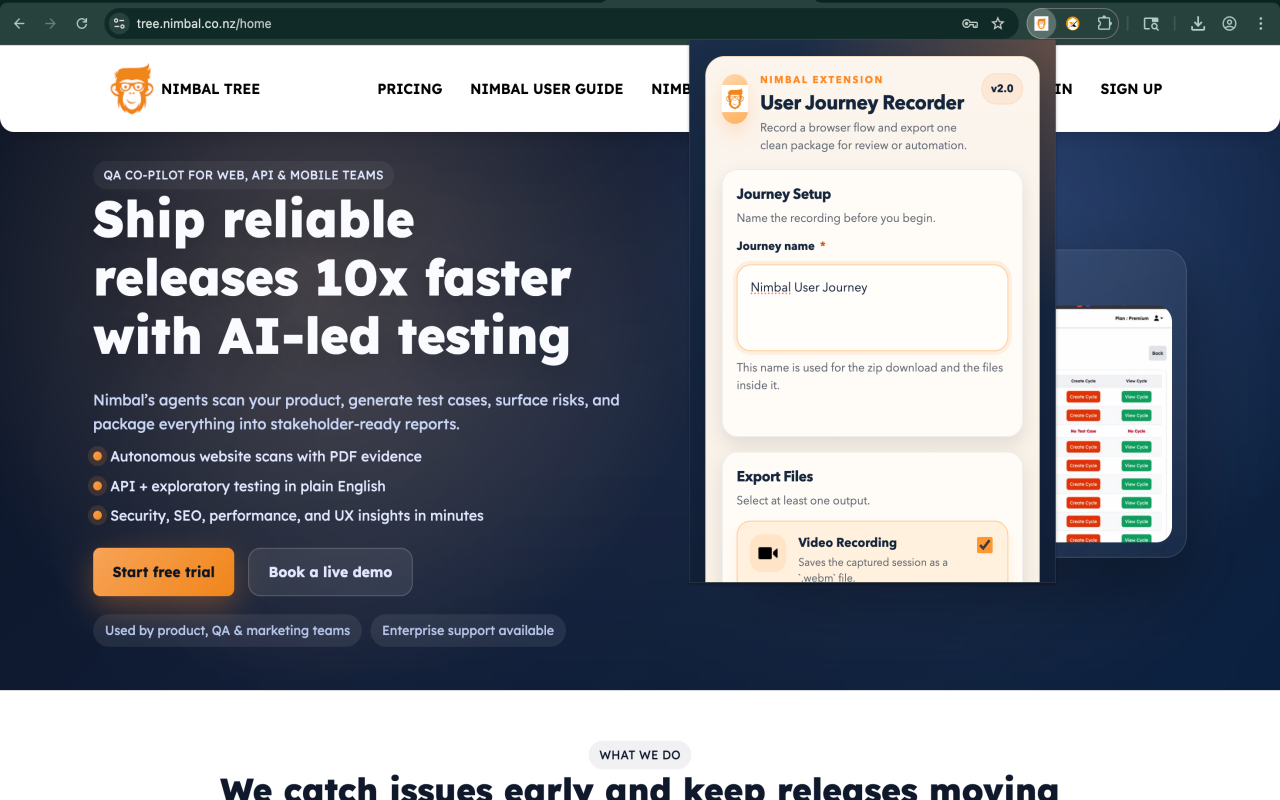This screenshot has width=1280, height=800.
Task: Open the Extensions puzzle-piece menu
Action: (x=1104, y=23)
